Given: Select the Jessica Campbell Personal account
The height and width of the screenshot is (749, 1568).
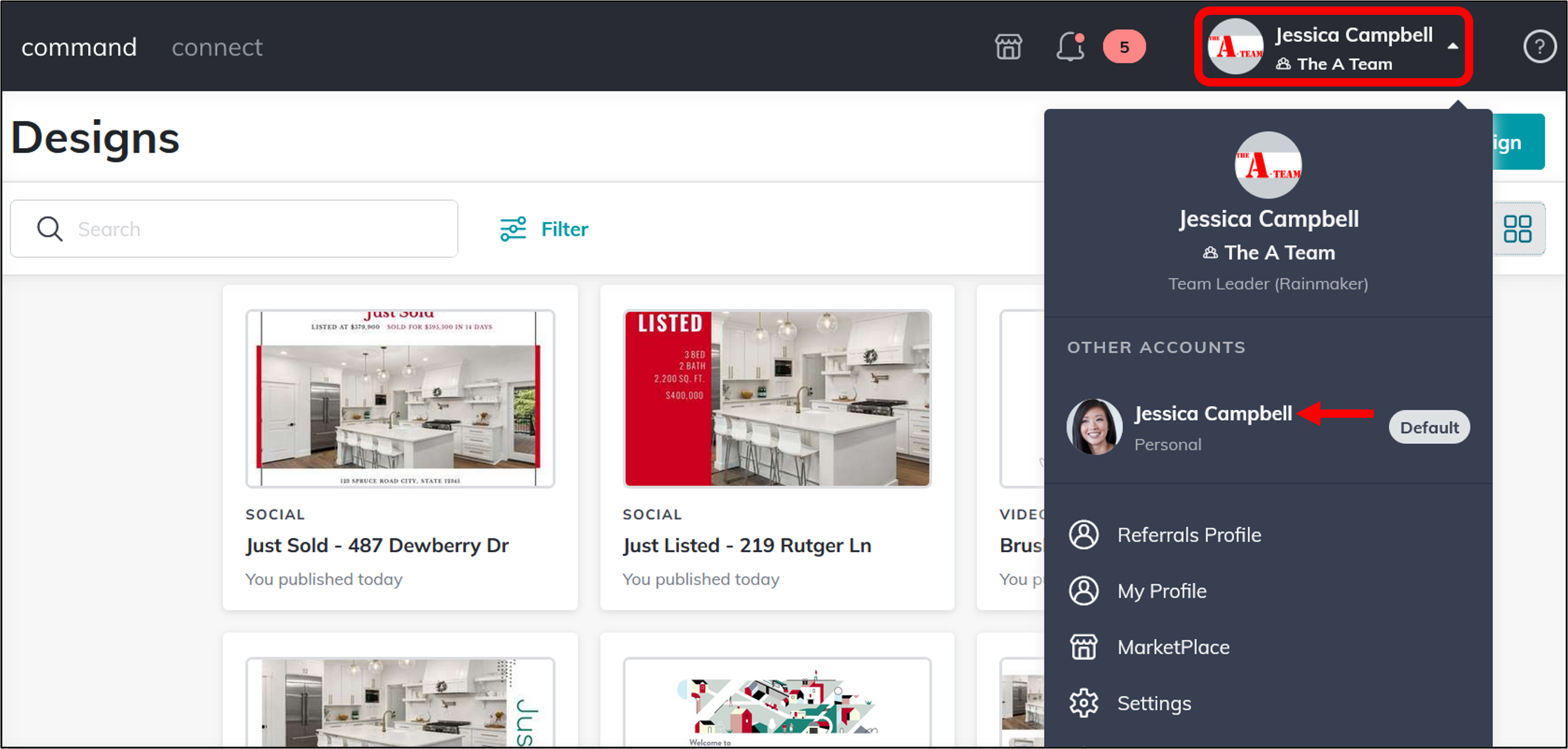Looking at the screenshot, I should point(1214,414).
